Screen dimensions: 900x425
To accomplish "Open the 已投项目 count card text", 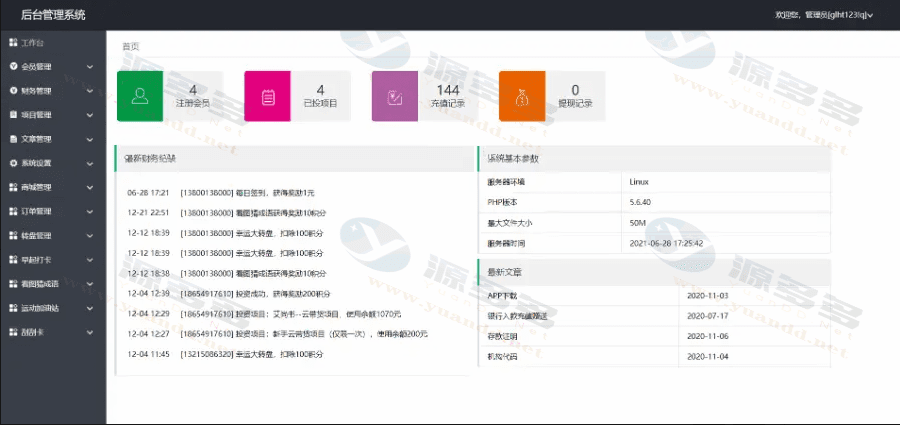I will click(320, 96).
